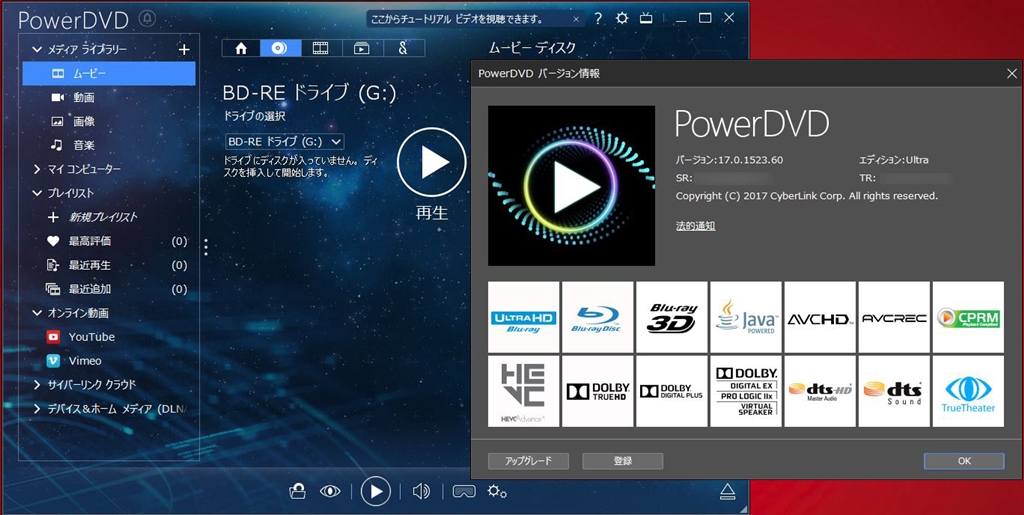This screenshot has height=515, width=1024.
Task: Click the Blu-ray 3D logo
Action: coord(671,317)
